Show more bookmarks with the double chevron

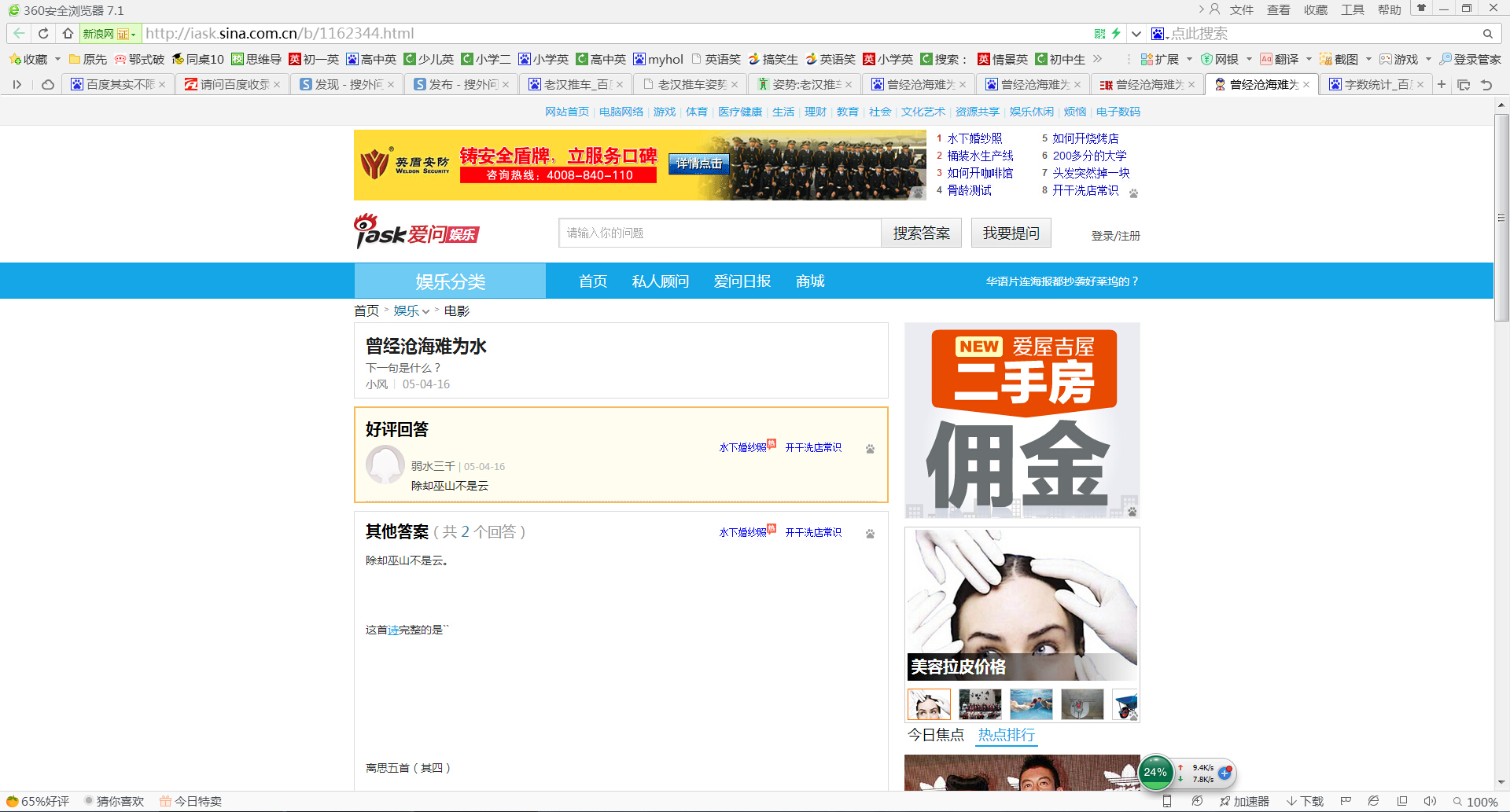click(1097, 59)
